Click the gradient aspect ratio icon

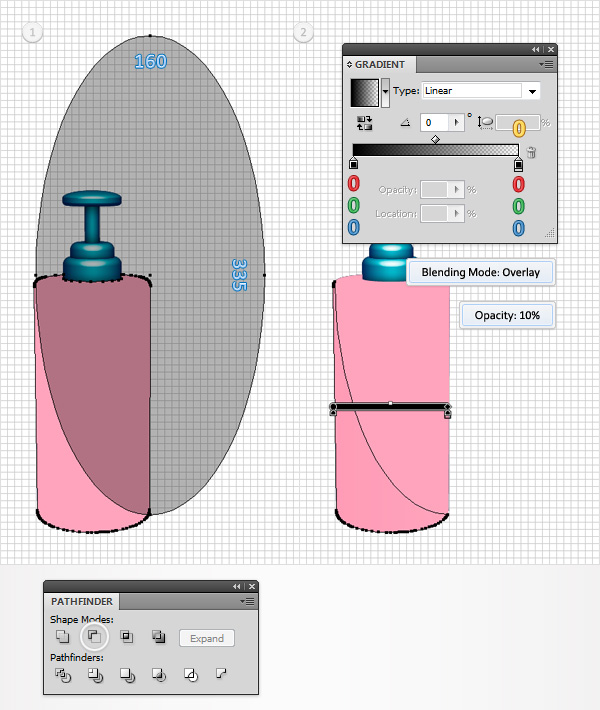tap(485, 123)
